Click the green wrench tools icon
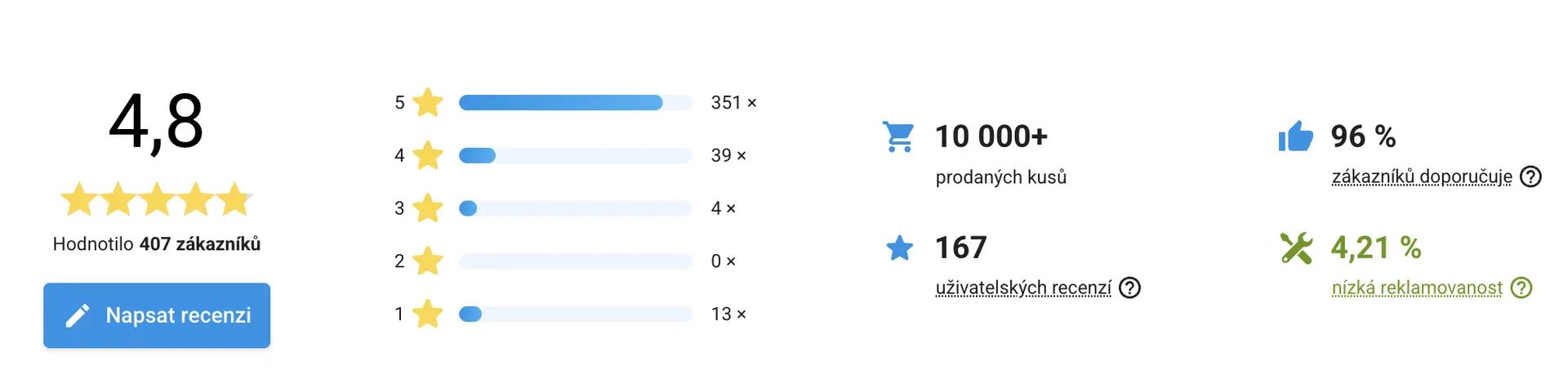1568x384 pixels. 1296,248
